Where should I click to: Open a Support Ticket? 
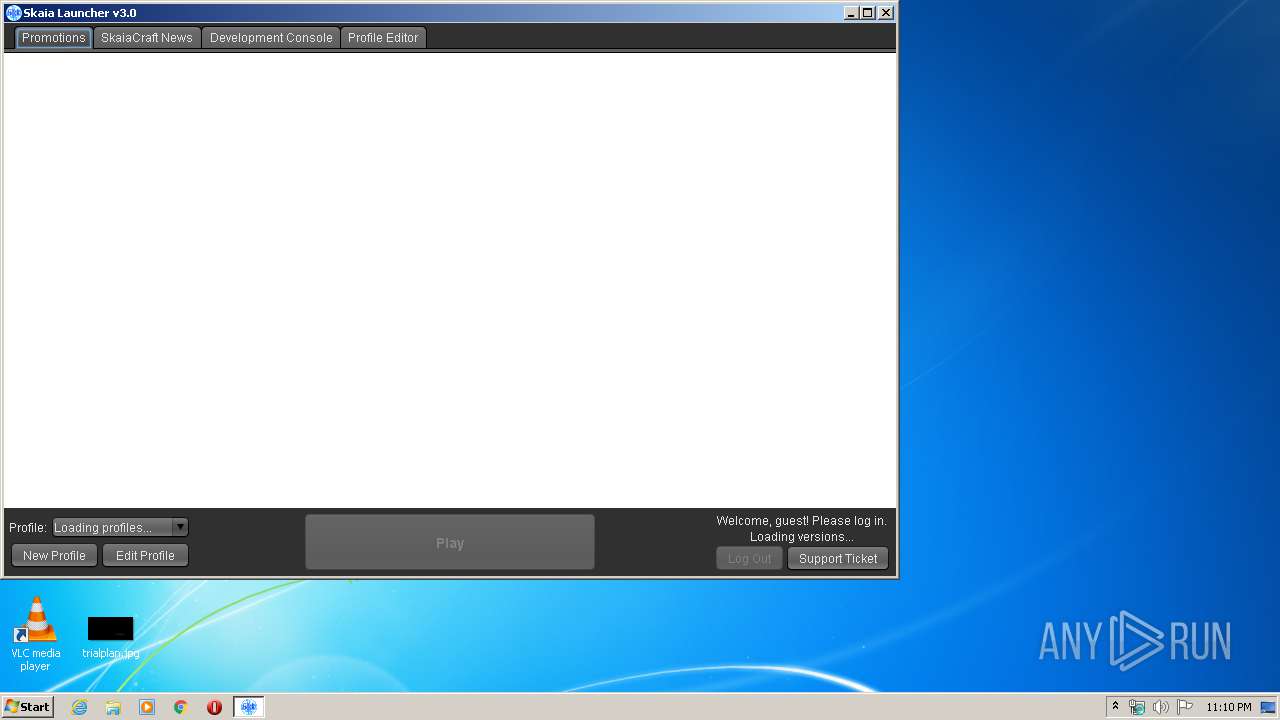pyautogui.click(x=838, y=559)
